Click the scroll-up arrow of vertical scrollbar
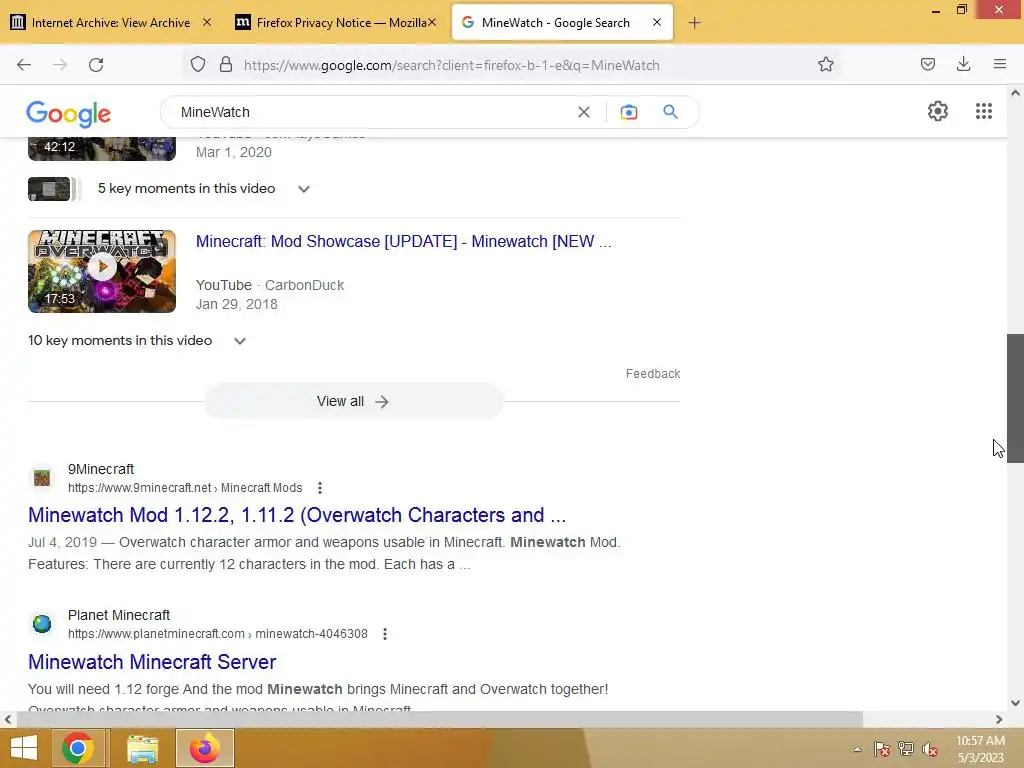The width and height of the screenshot is (1024, 768). click(x=1015, y=93)
